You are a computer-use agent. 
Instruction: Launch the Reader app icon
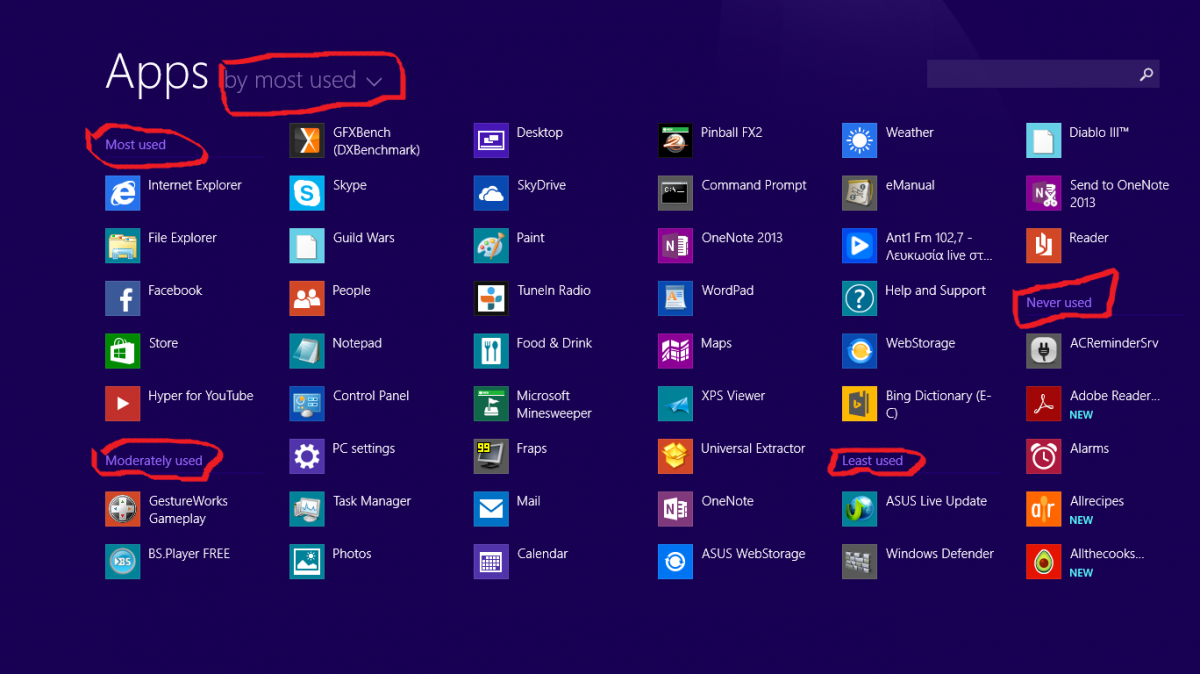click(1044, 246)
